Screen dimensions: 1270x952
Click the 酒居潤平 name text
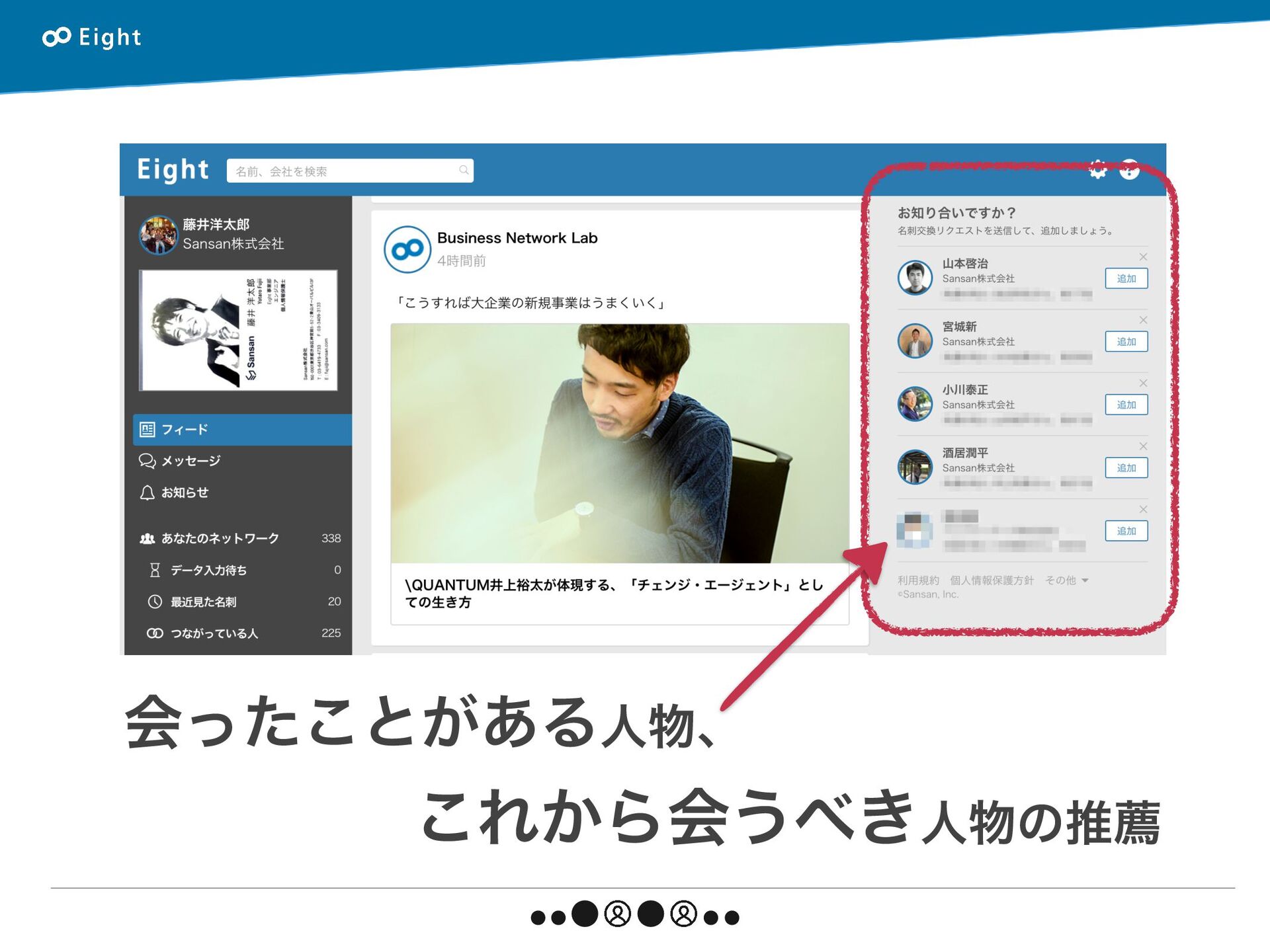coord(965,453)
